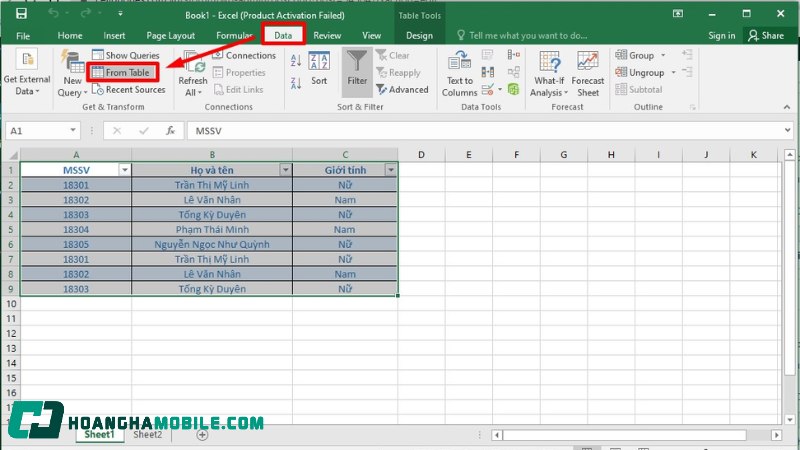The image size is (800, 450).
Task: Click the Share button
Action: click(x=766, y=36)
